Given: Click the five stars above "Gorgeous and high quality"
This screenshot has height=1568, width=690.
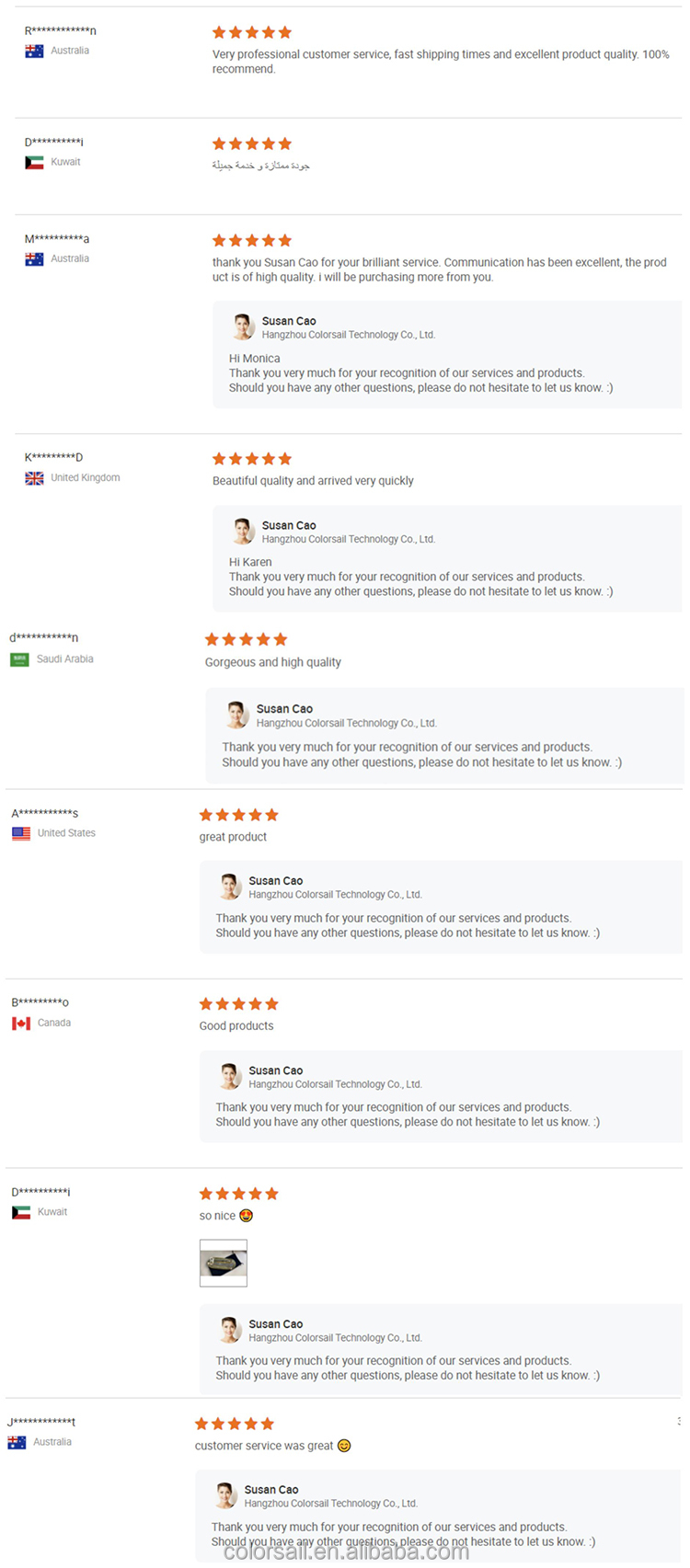Looking at the screenshot, I should tap(246, 639).
